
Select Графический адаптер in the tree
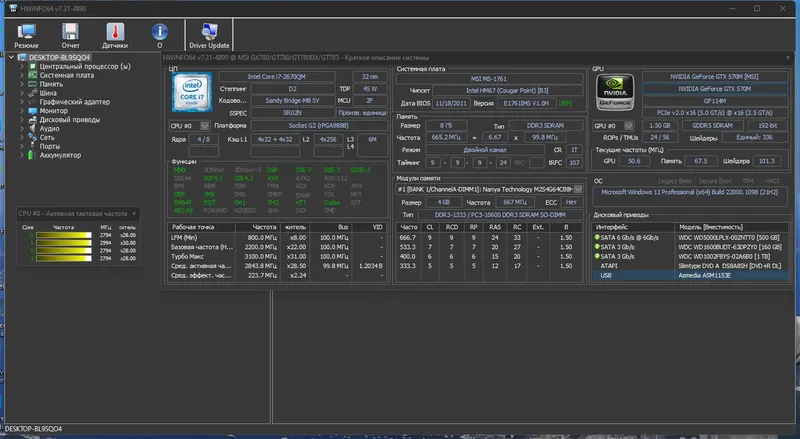75,102
